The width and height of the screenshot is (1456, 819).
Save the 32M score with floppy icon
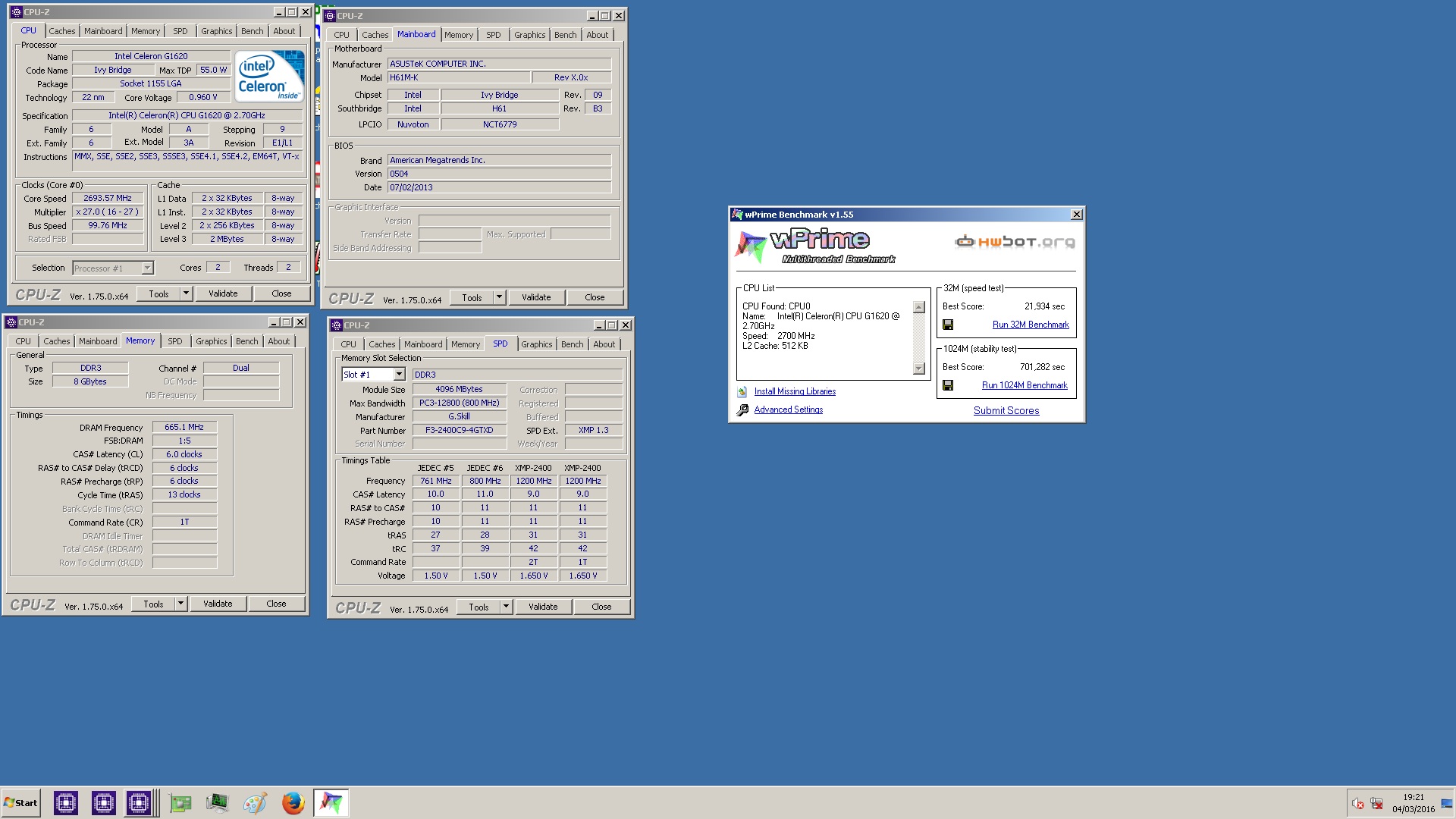pos(948,325)
